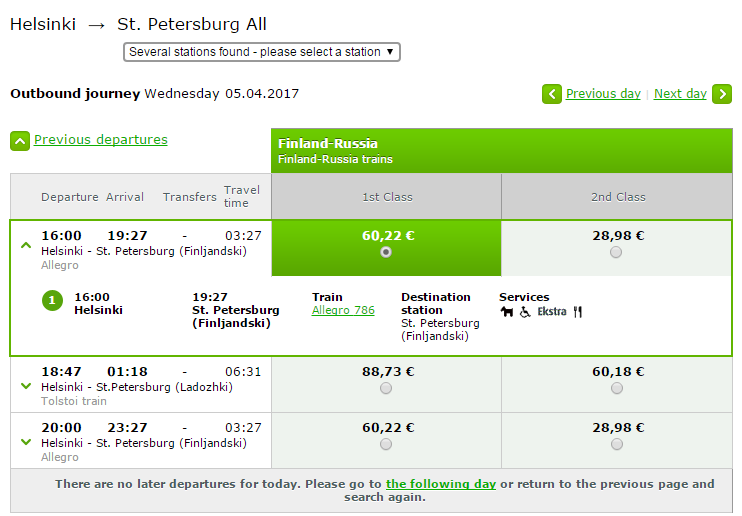This screenshot has height=516, width=742.
Task: Open the Allegro 786 train link
Action: (x=343, y=311)
